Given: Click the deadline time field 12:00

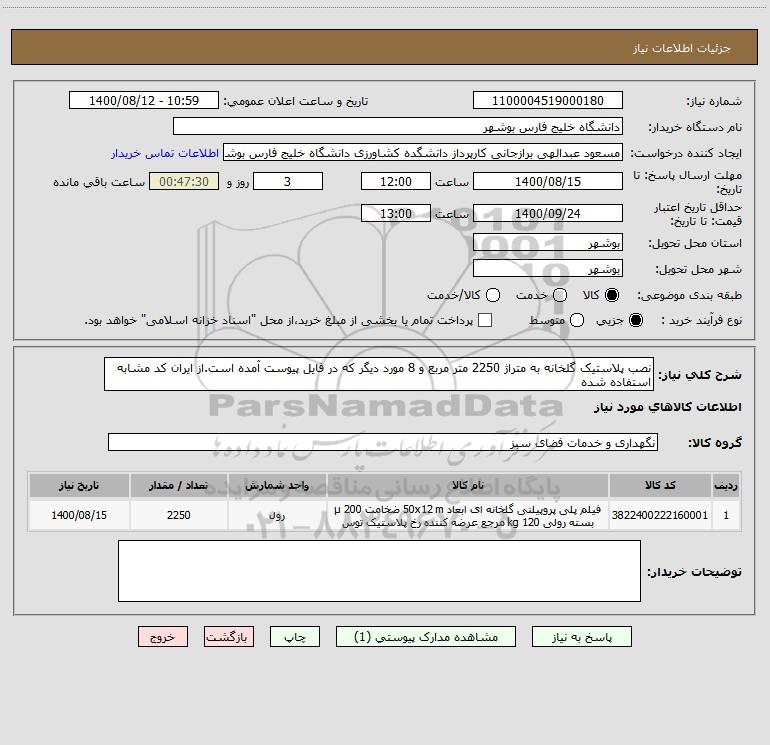Looking at the screenshot, I should (x=396, y=181).
